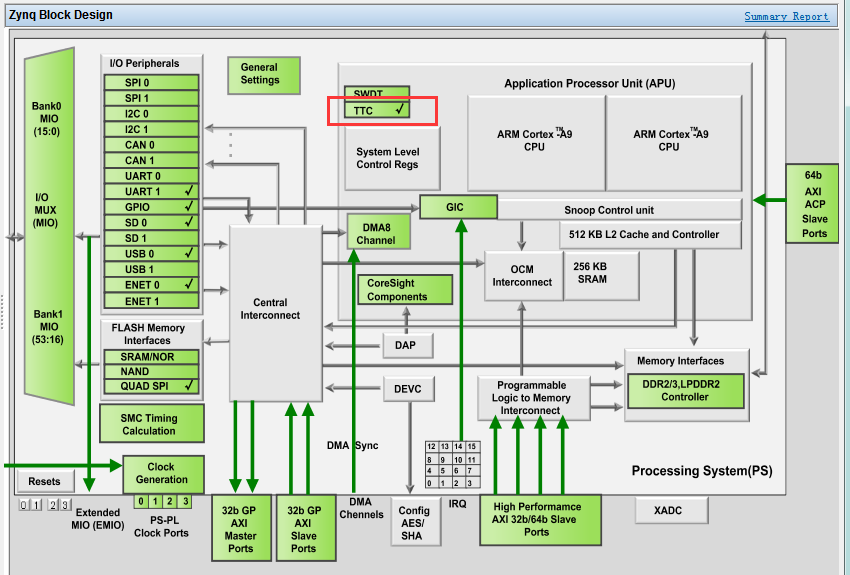Click the Resets block
The height and width of the screenshot is (575, 850).
pos(44,481)
